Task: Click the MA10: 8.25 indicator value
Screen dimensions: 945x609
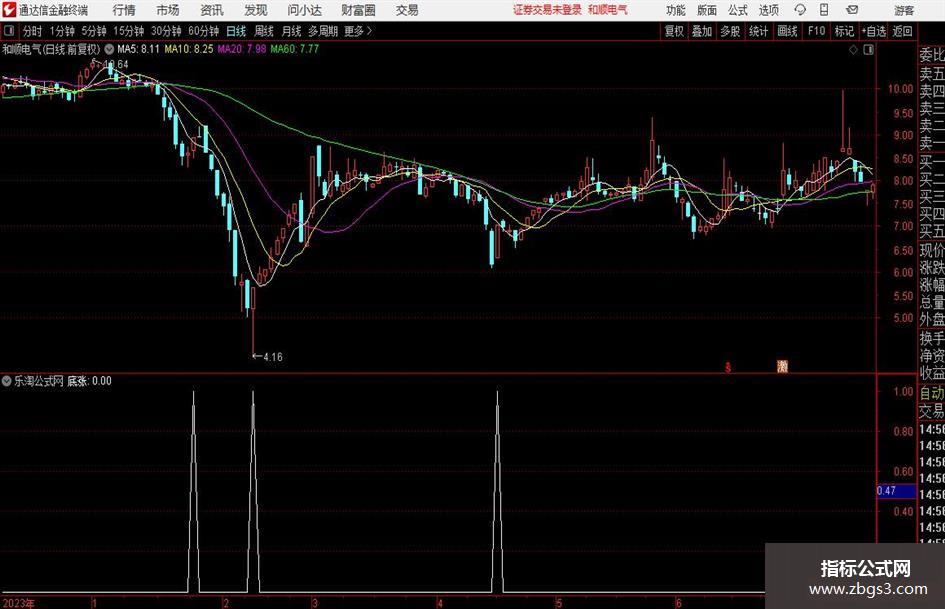Action: (189, 49)
